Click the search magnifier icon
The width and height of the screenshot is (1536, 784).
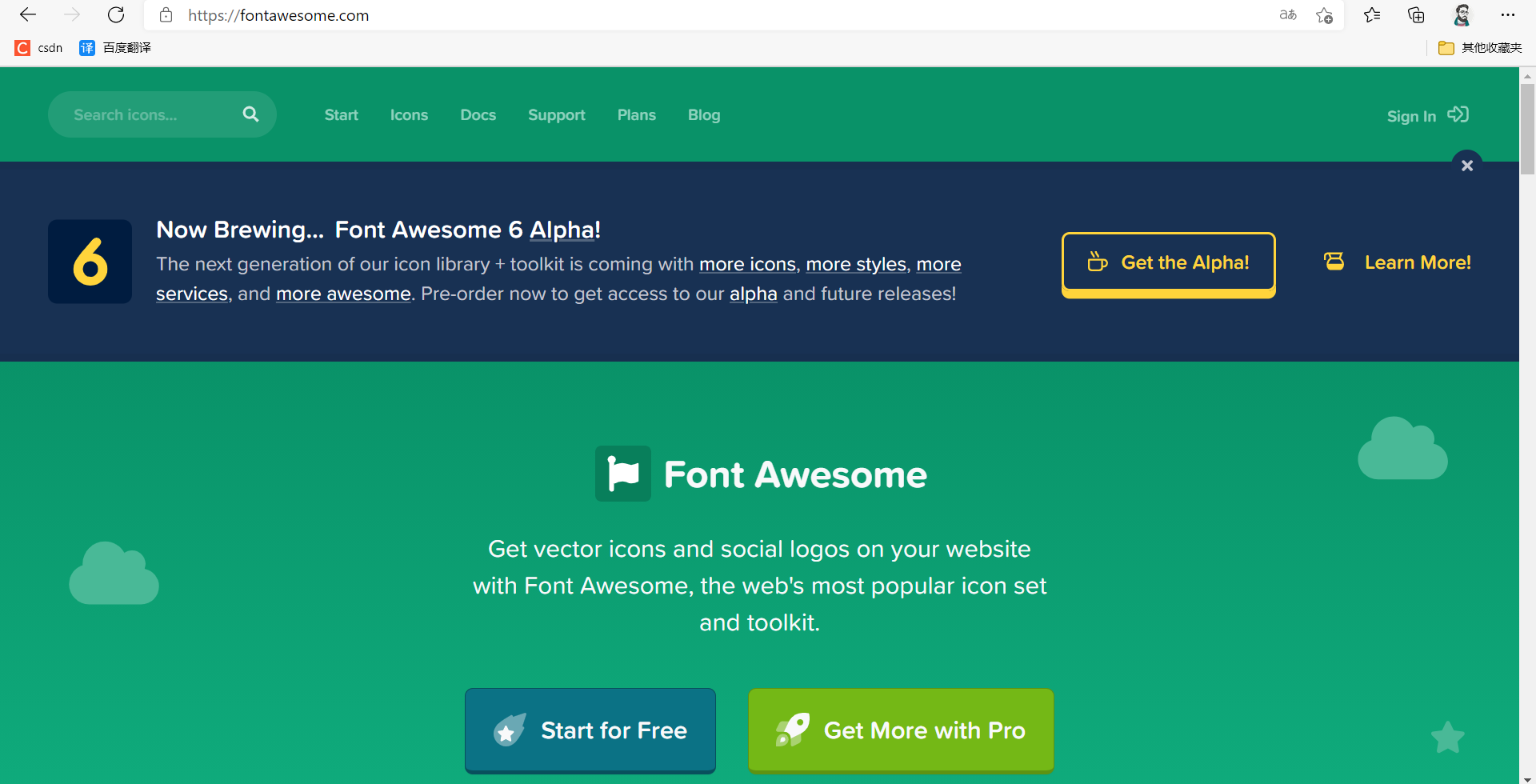pyautogui.click(x=250, y=114)
